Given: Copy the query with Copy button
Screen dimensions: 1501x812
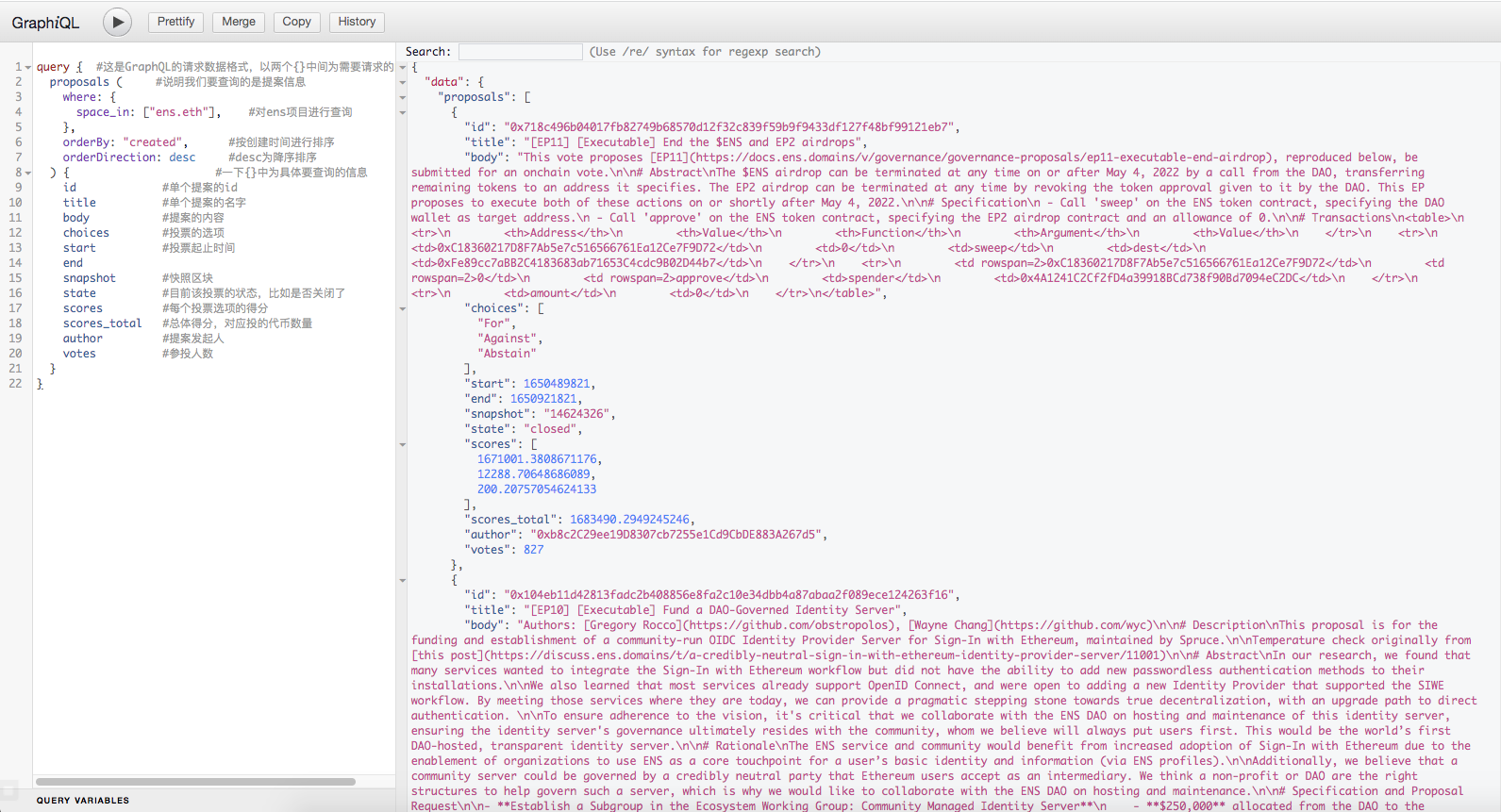Looking at the screenshot, I should coord(296,22).
